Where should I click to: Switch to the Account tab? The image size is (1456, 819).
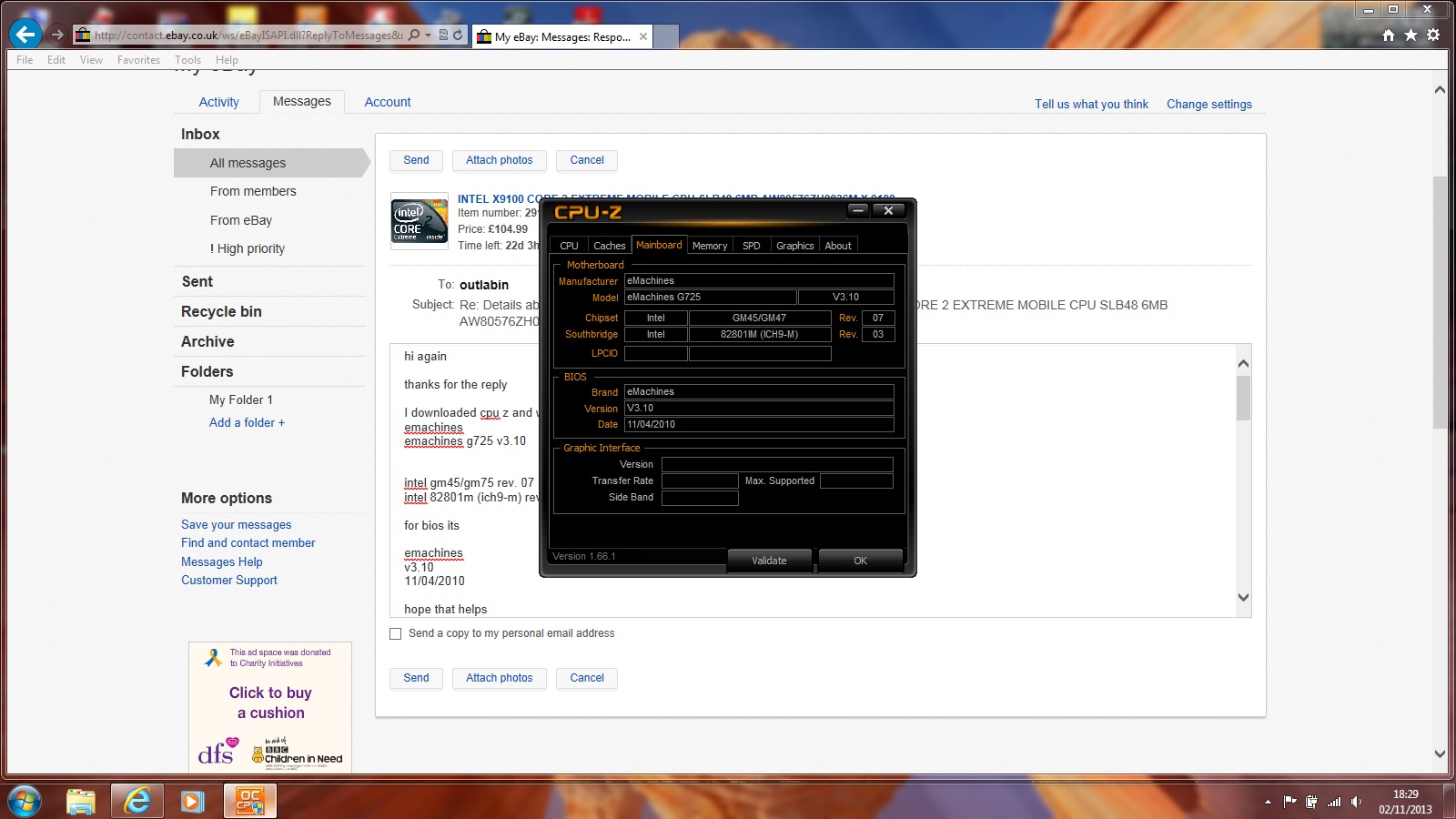pos(388,102)
